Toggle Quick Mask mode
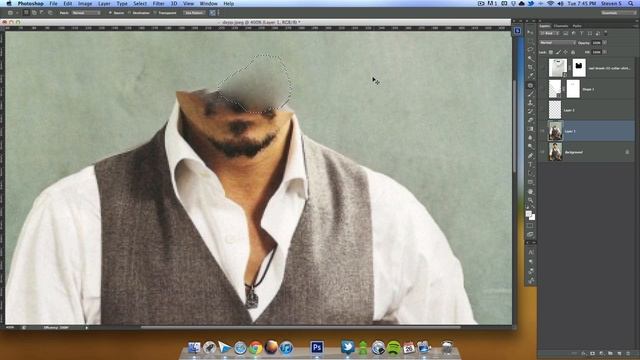This screenshot has height=360, width=640. coord(530,226)
